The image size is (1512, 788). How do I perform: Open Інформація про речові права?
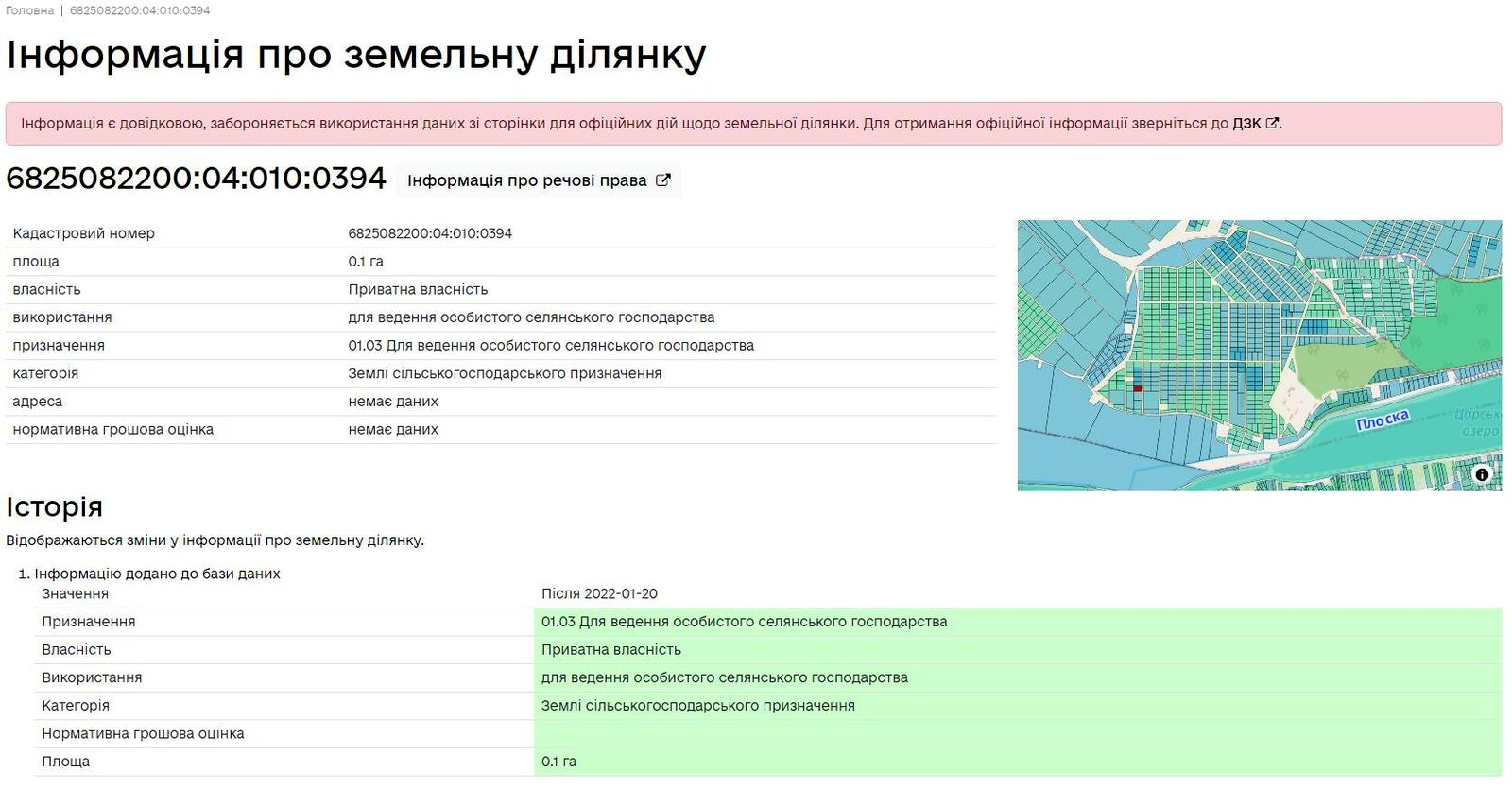527,180
